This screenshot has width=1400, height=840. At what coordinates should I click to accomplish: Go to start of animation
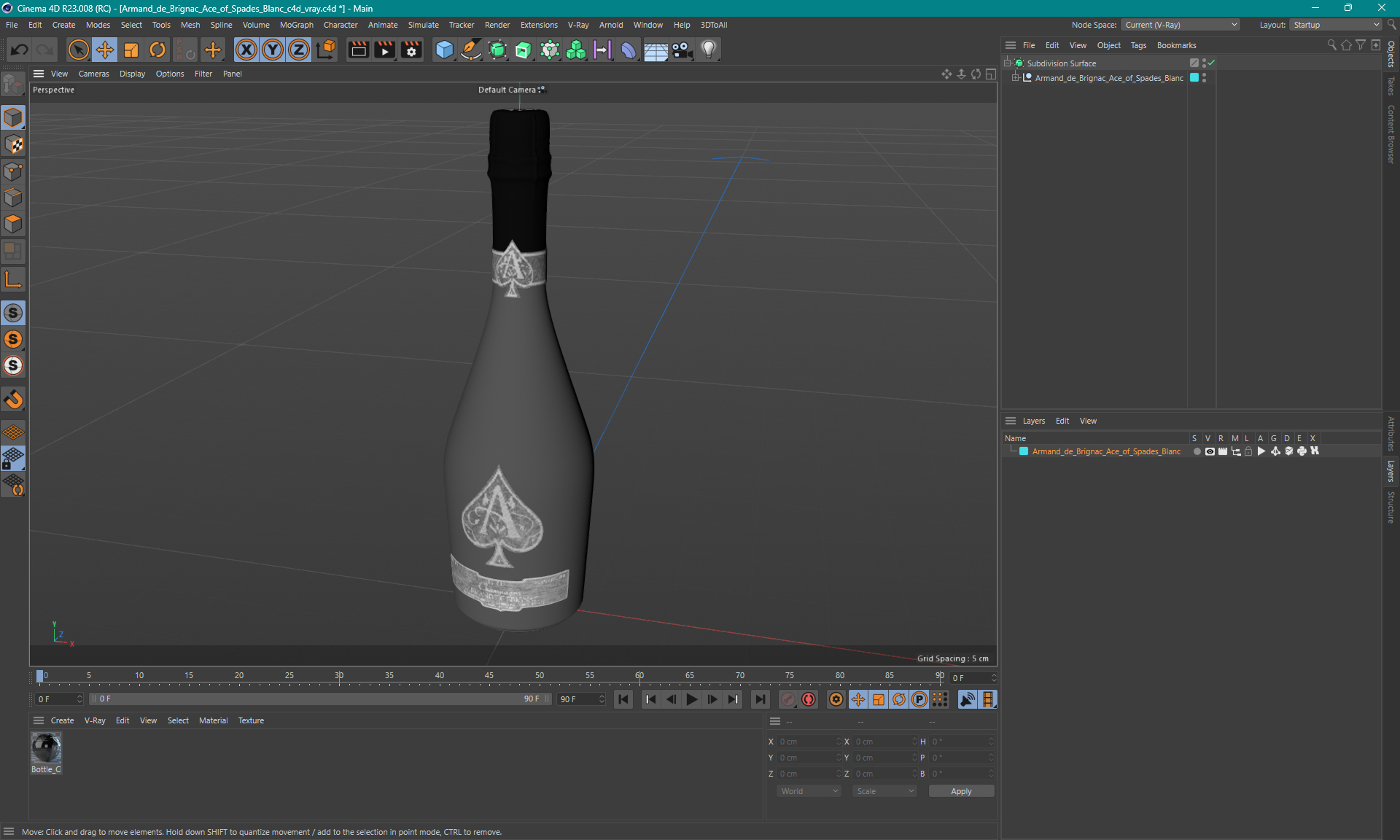(x=623, y=699)
